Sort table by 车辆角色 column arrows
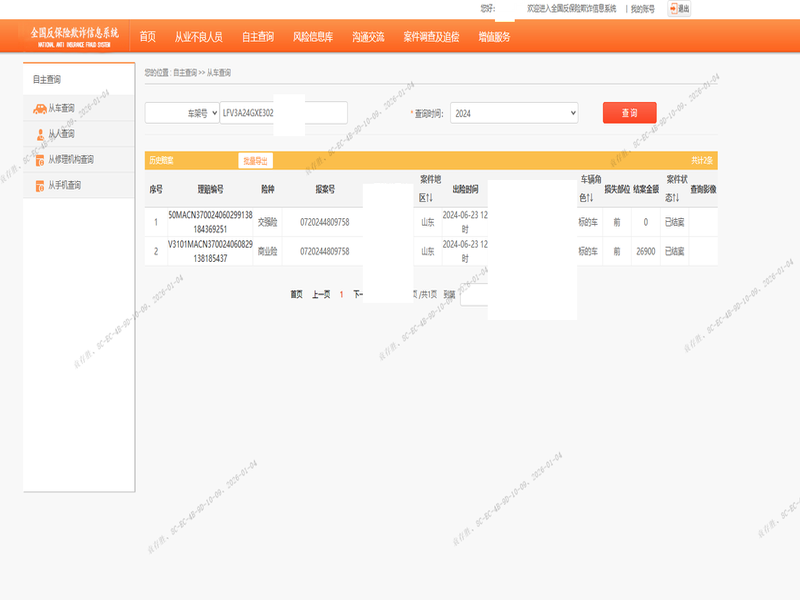Viewport: 800px width, 600px height. [x=590, y=196]
